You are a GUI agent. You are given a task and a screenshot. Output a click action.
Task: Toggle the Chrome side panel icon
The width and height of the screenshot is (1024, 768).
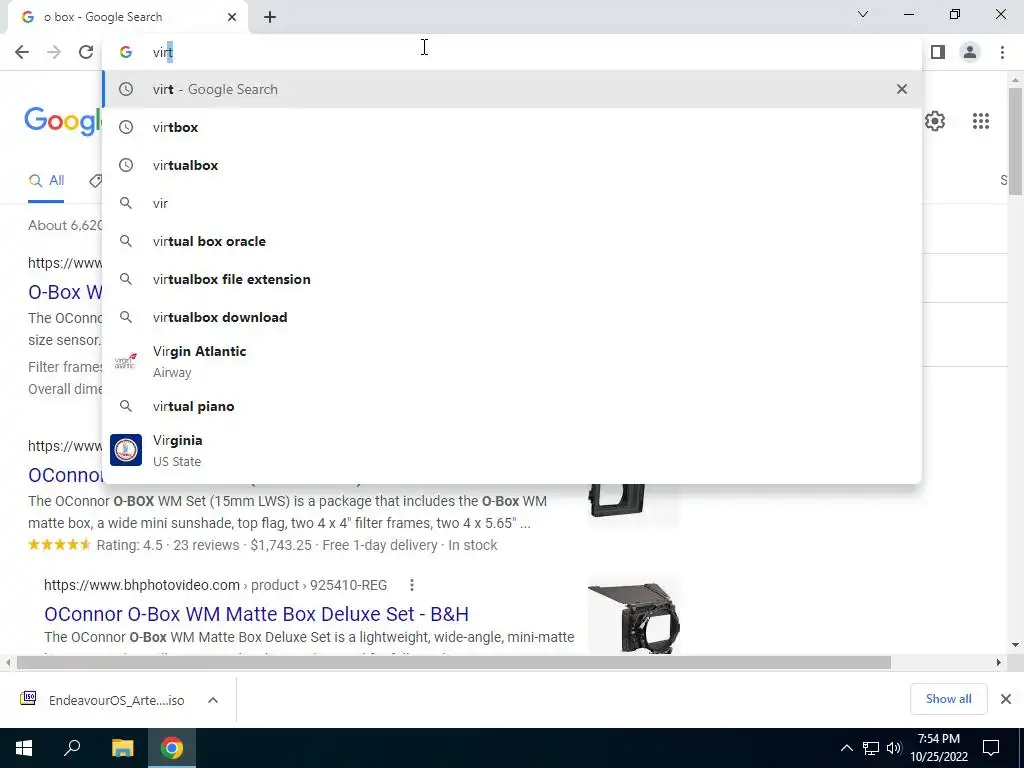coord(938,52)
